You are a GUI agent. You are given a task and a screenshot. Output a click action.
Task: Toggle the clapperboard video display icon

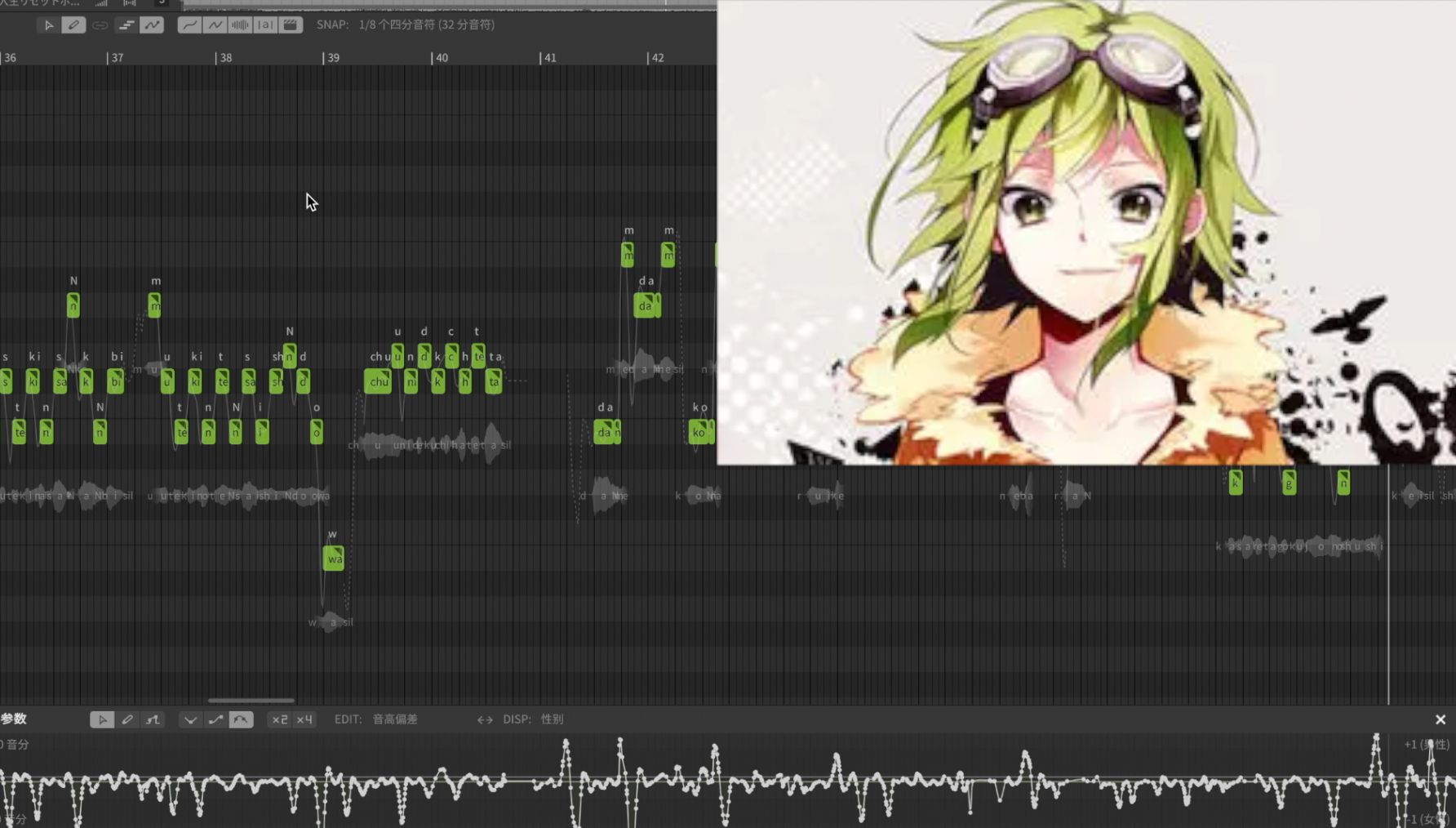click(291, 25)
